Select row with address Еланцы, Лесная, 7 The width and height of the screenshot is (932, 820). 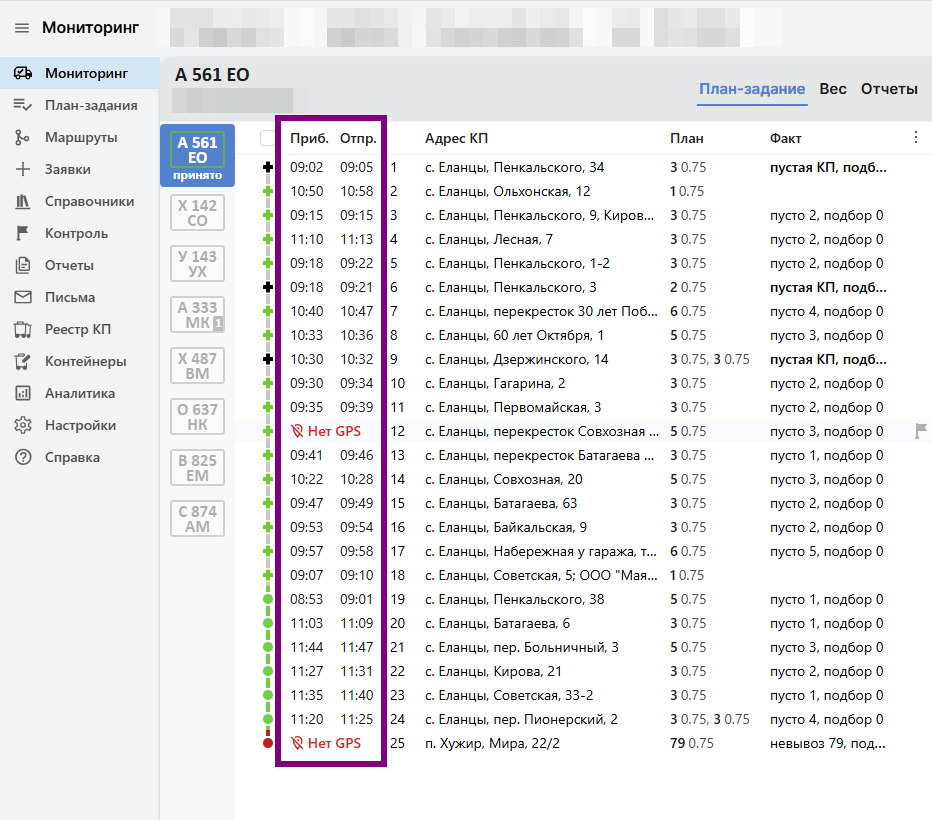[488, 239]
